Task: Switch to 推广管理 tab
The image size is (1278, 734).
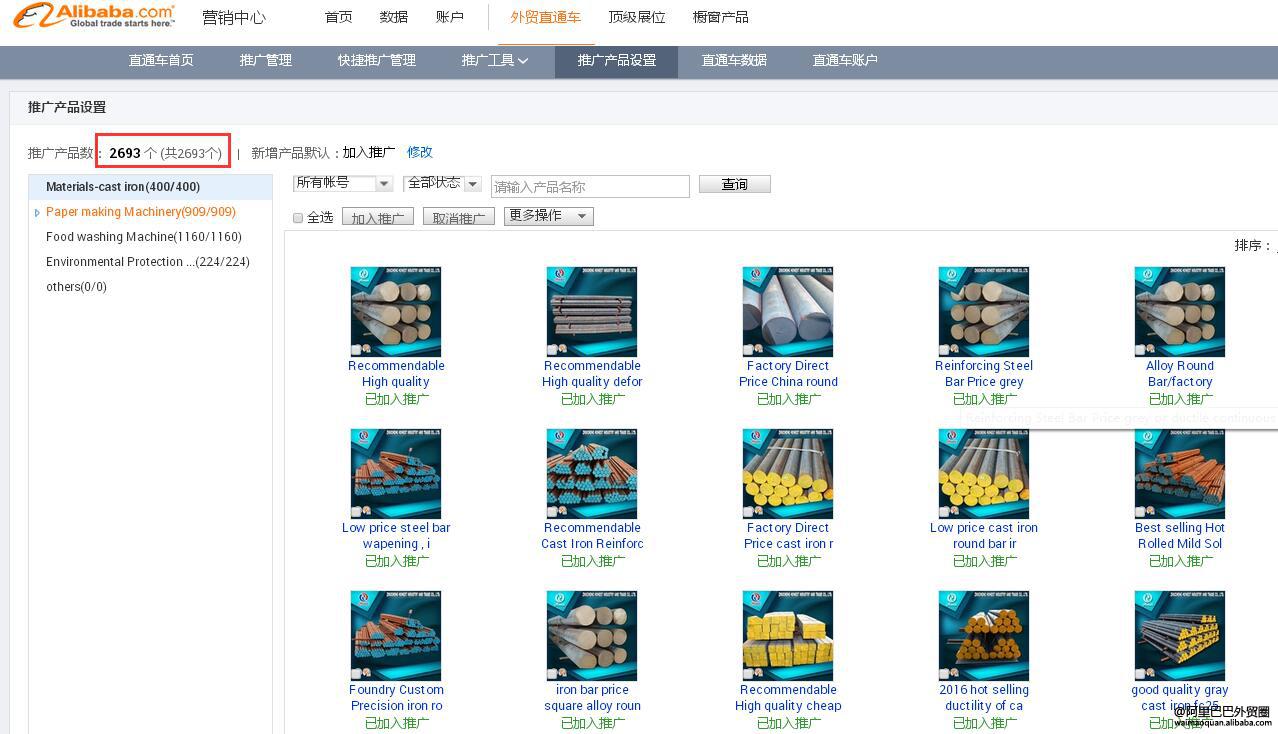Action: tap(266, 60)
